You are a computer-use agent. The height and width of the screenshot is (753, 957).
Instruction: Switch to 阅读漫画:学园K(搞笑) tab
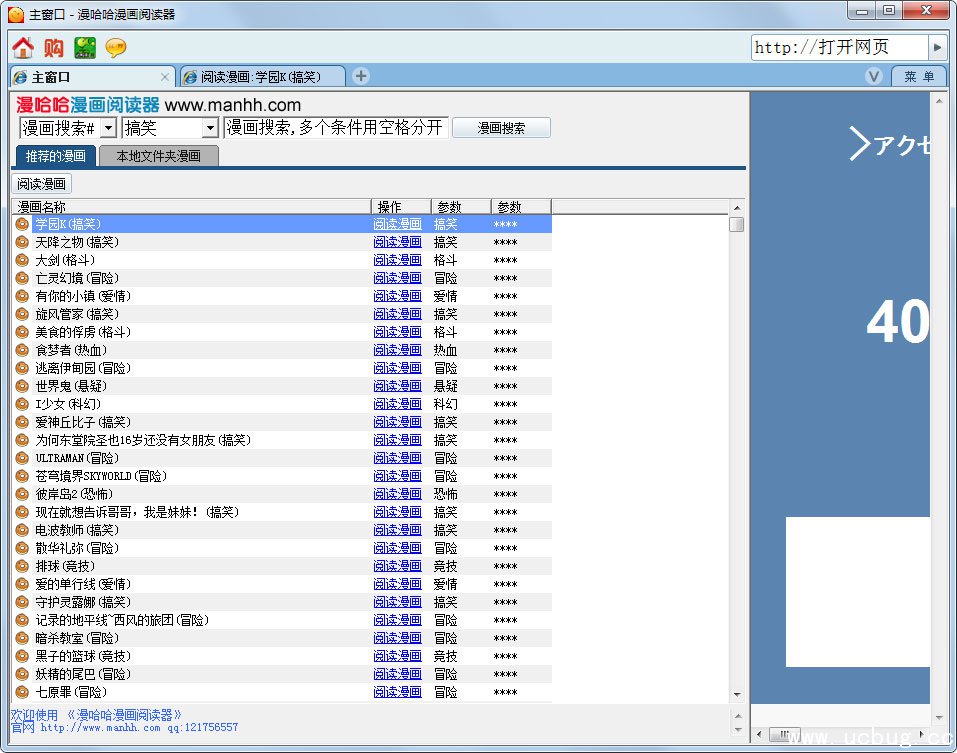point(262,77)
